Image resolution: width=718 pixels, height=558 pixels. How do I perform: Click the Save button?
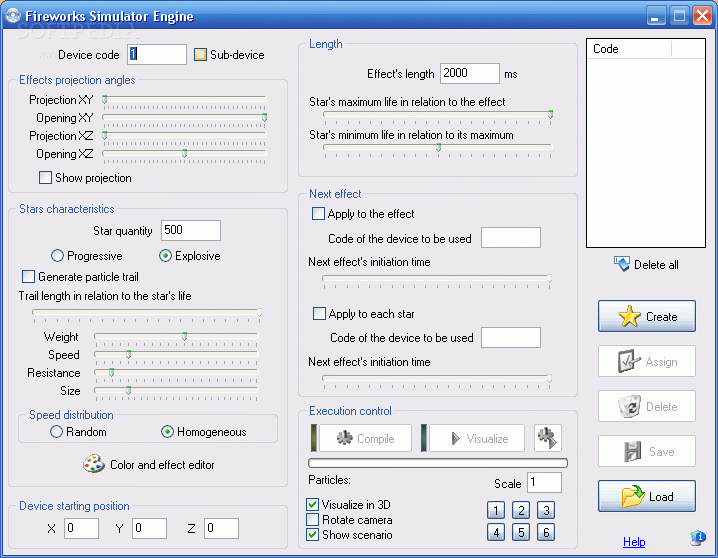click(x=647, y=451)
